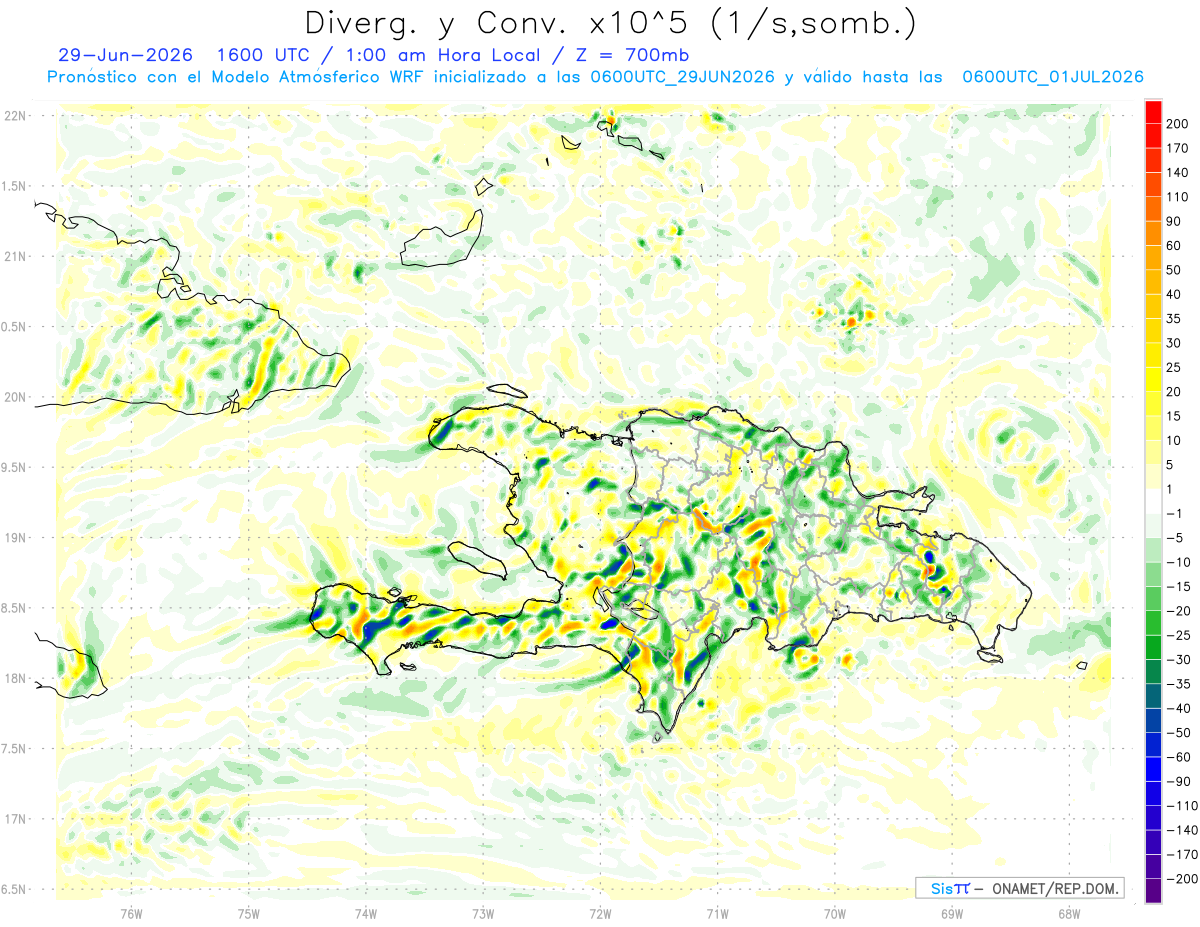Click the positive '90' color scale value
Viewport: 1200px width, 927px height.
click(1173, 221)
